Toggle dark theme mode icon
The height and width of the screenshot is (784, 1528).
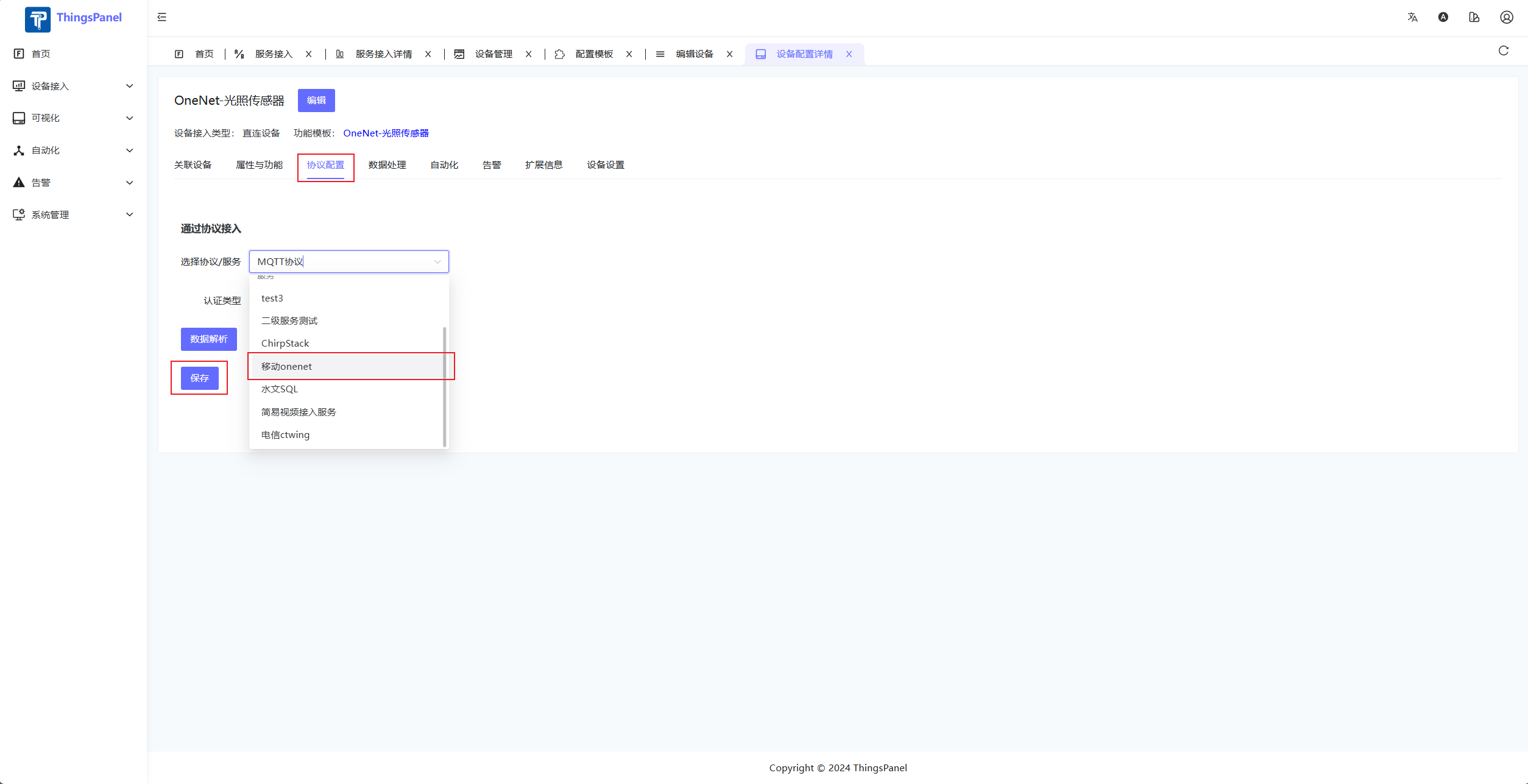tap(1443, 17)
